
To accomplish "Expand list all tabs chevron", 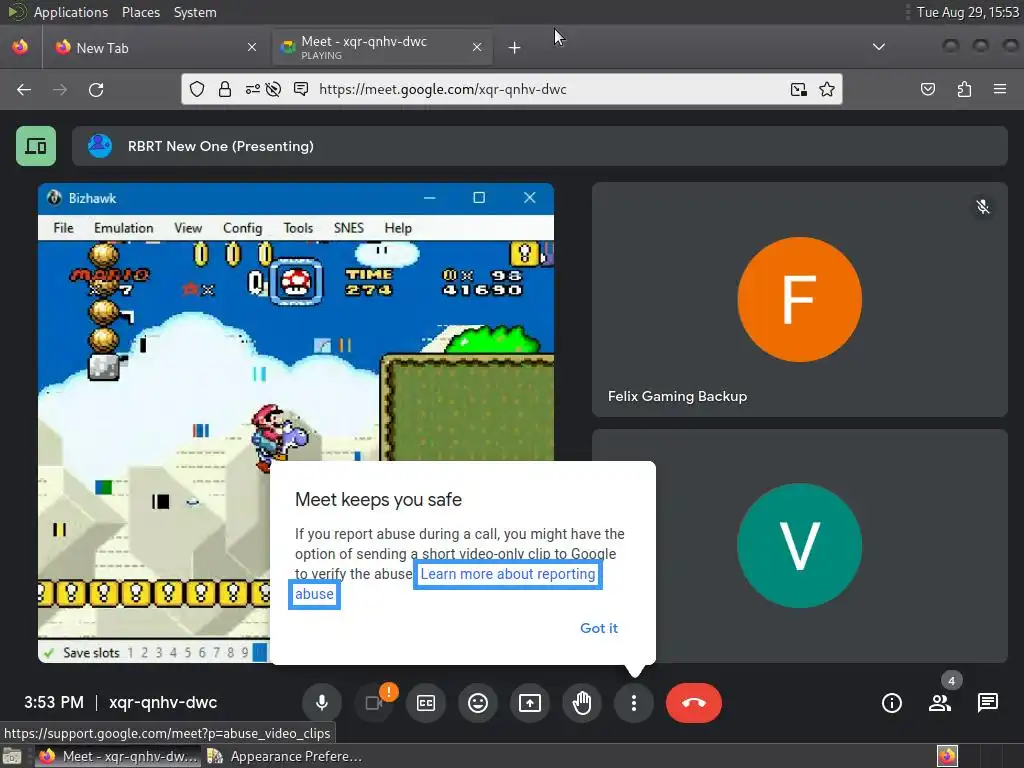I will (879, 47).
